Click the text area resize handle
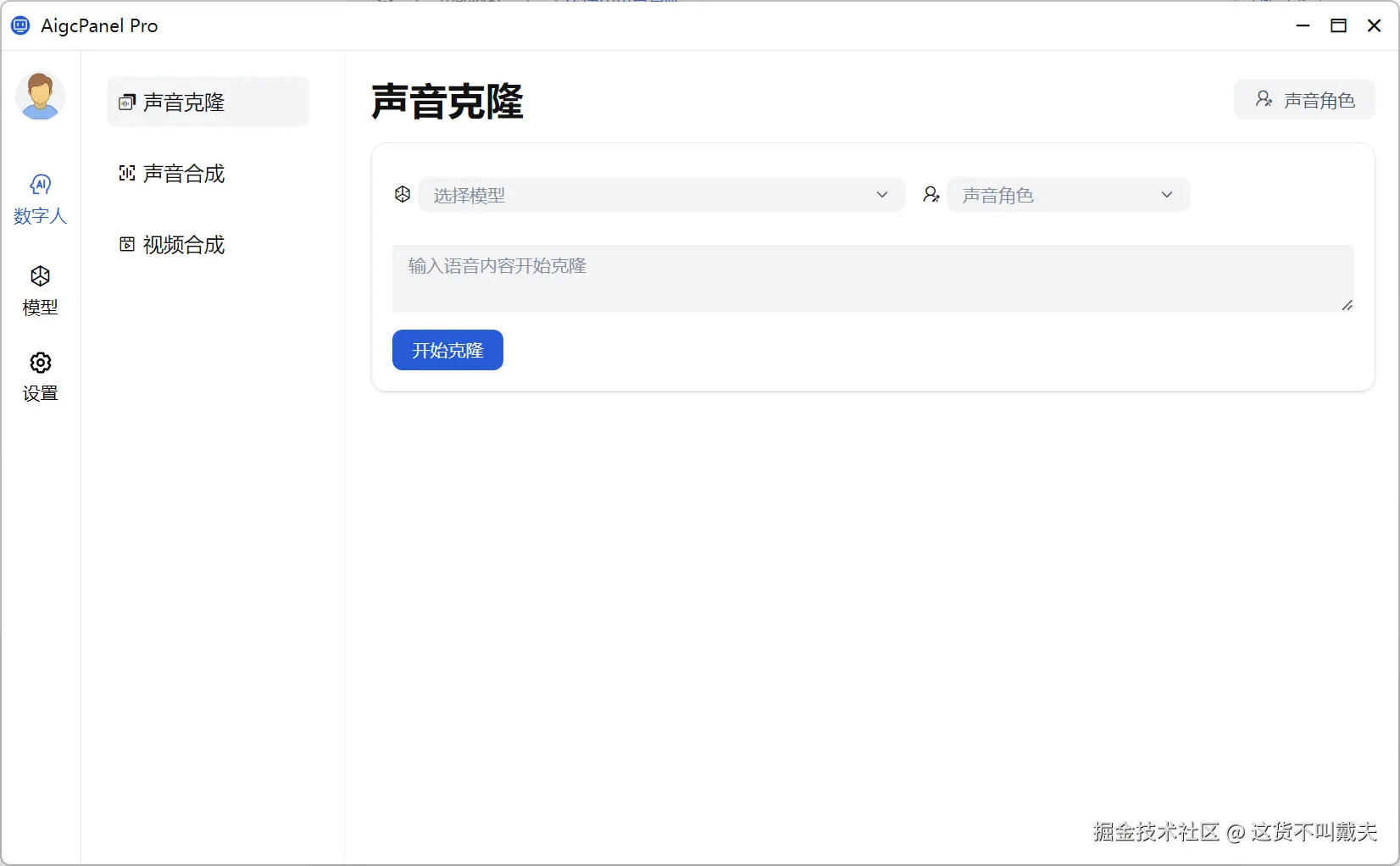The width and height of the screenshot is (1400, 866). pos(1347,305)
